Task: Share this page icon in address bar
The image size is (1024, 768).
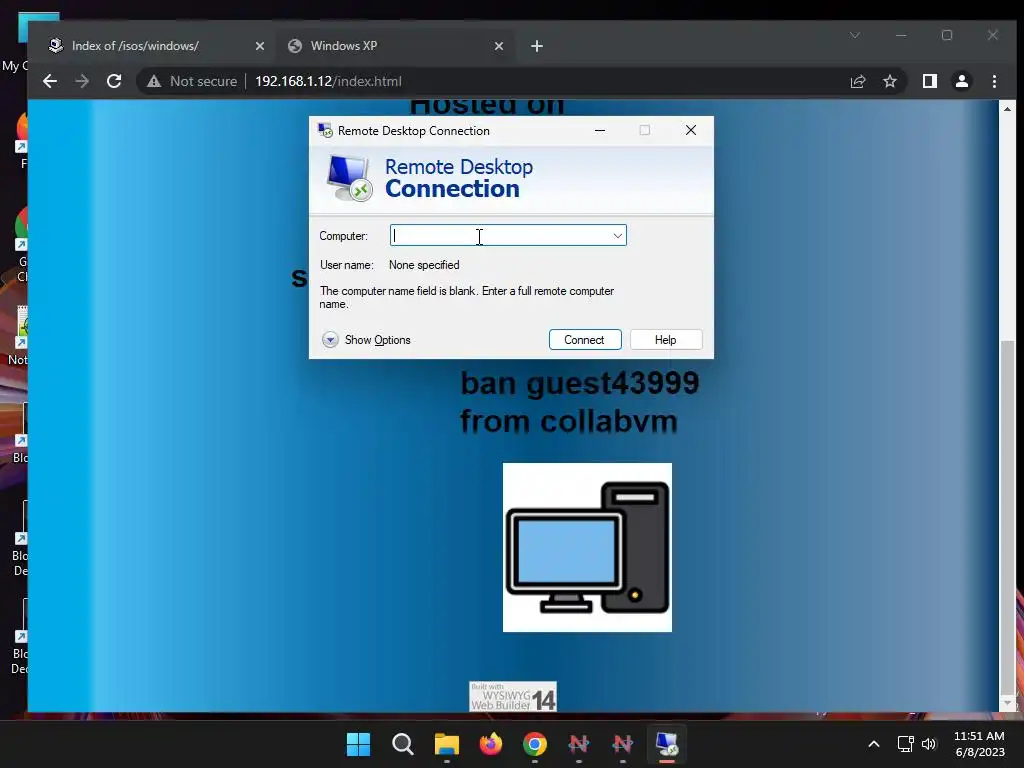Action: coord(857,81)
